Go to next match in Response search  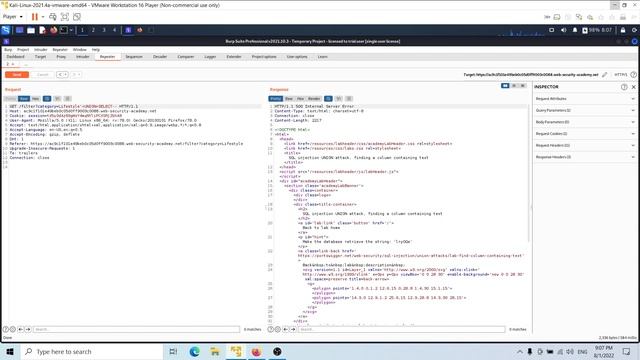point(293,329)
